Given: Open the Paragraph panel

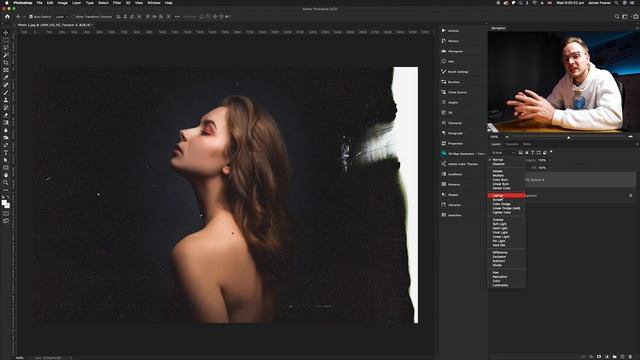Looking at the screenshot, I should tap(452, 133).
